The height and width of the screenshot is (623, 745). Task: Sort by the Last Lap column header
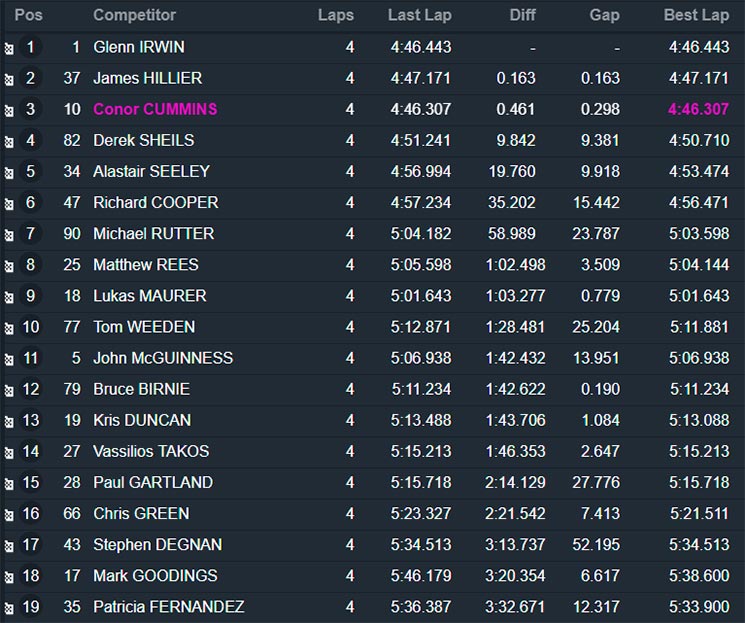(420, 15)
